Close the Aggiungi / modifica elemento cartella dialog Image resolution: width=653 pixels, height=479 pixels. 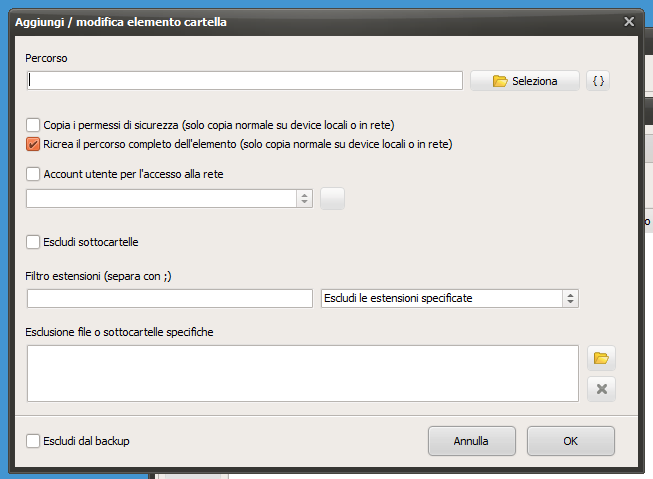(x=629, y=21)
